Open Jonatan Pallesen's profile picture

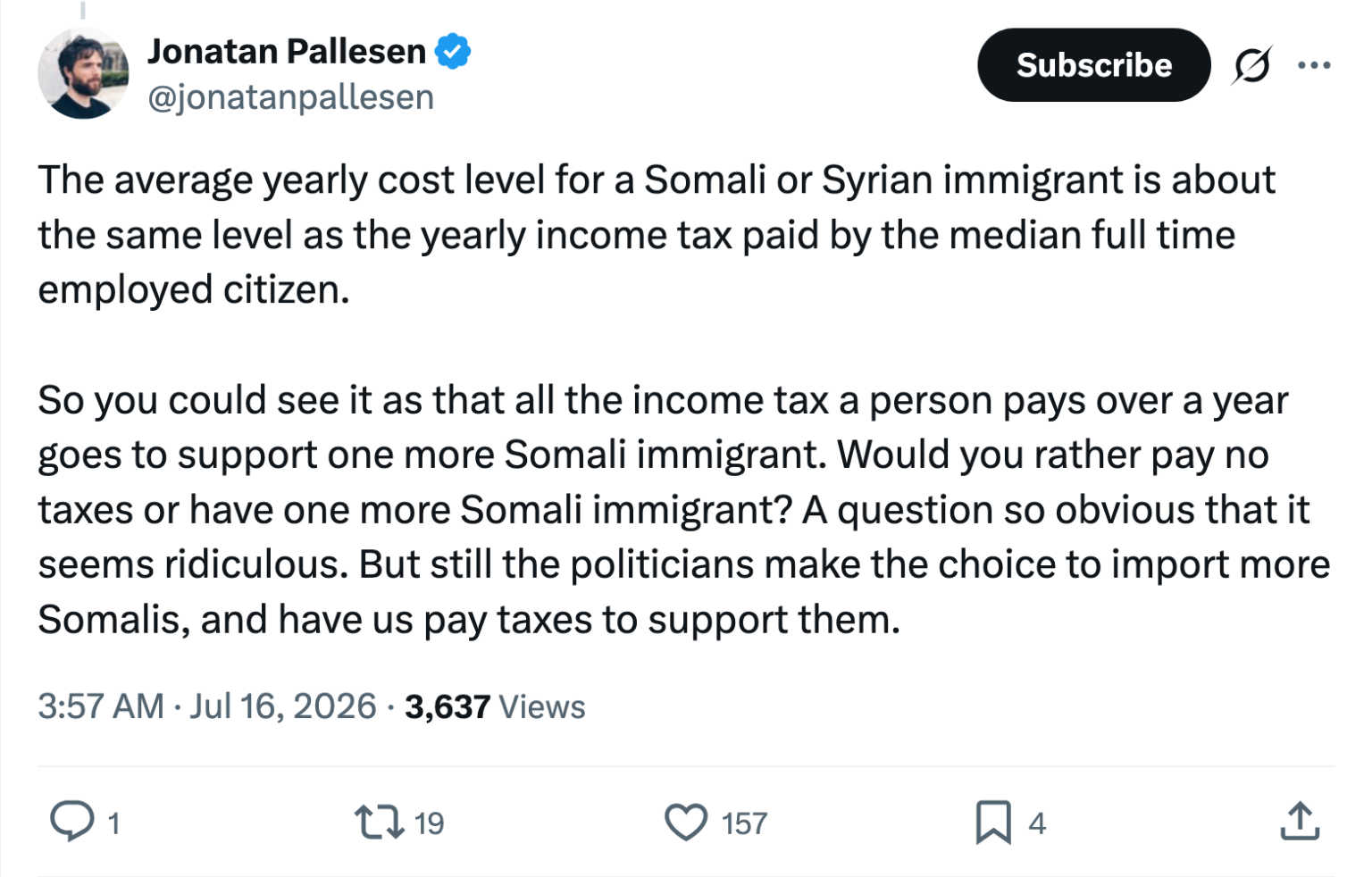[83, 73]
